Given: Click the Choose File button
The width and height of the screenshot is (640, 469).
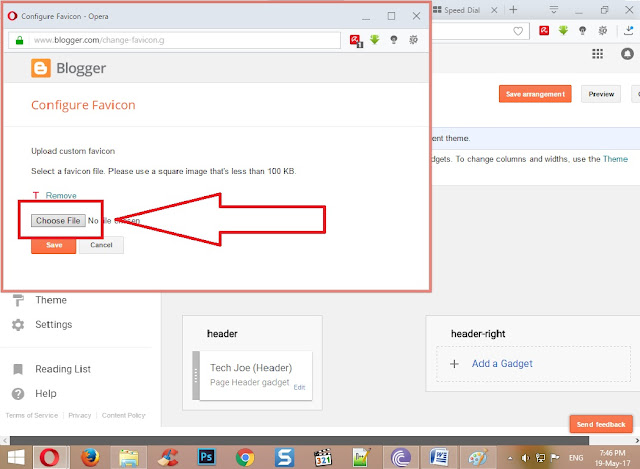Looking at the screenshot, I should (58, 220).
